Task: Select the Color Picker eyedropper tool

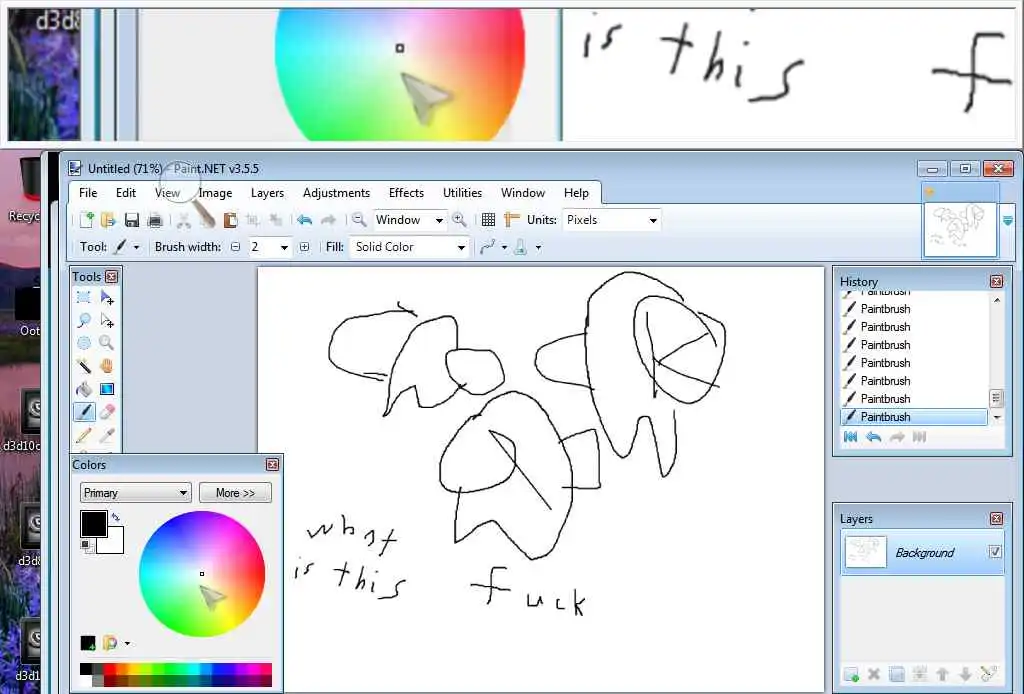Action: point(107,435)
